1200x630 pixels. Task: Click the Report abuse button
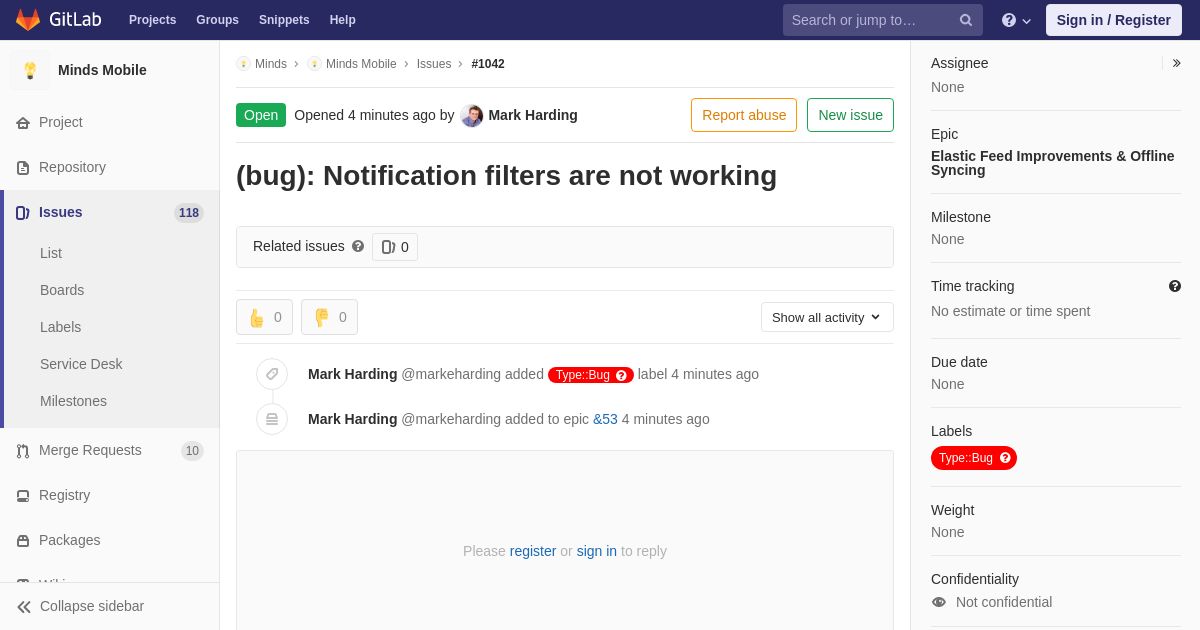tap(744, 115)
